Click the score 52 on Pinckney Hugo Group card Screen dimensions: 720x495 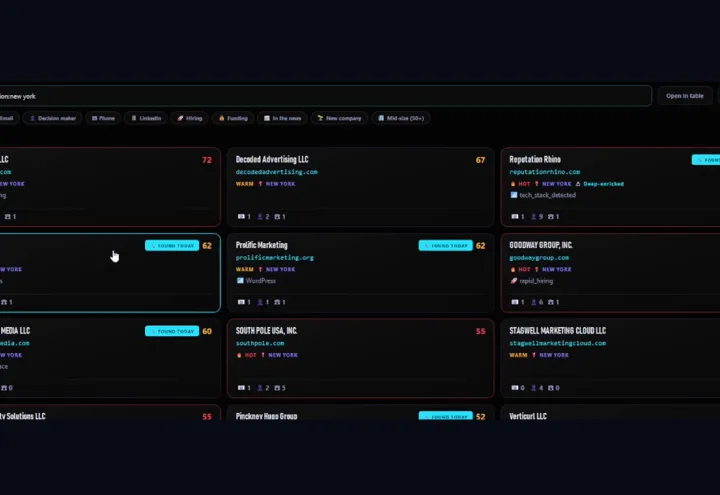(480, 416)
